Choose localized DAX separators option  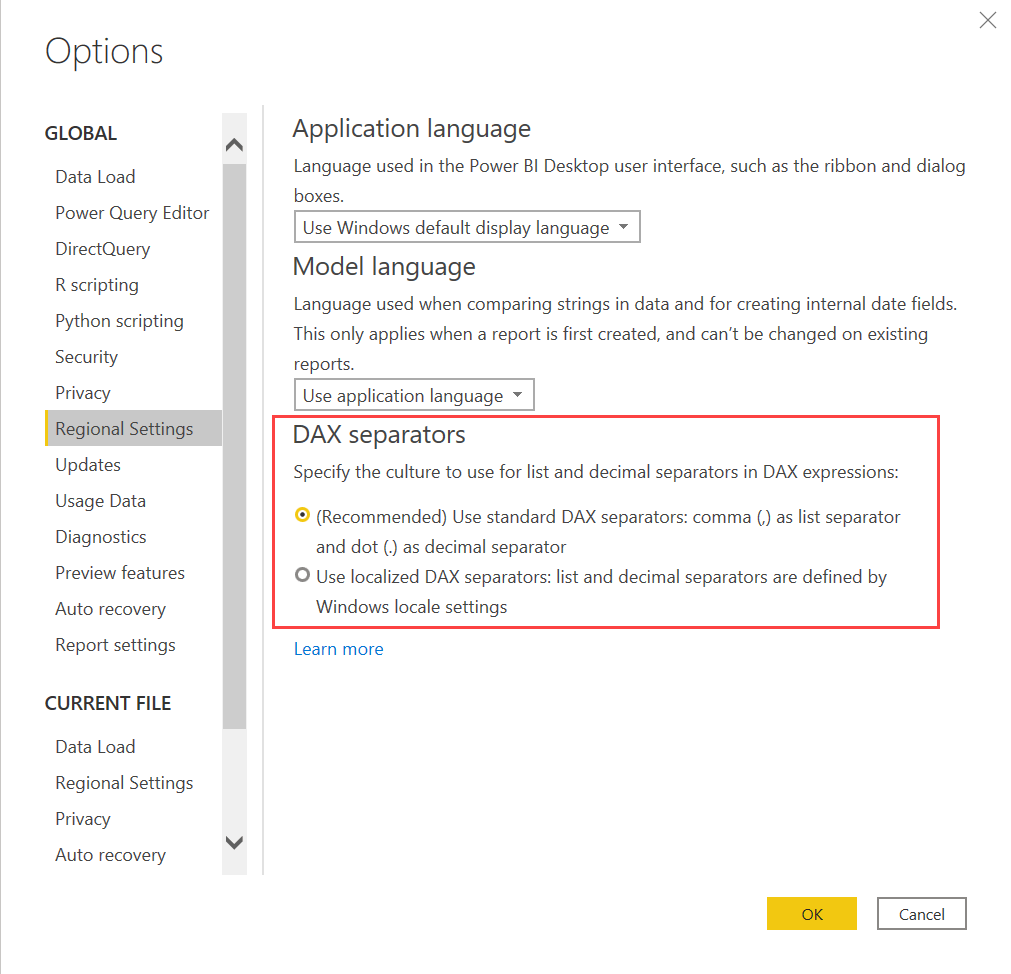302,576
